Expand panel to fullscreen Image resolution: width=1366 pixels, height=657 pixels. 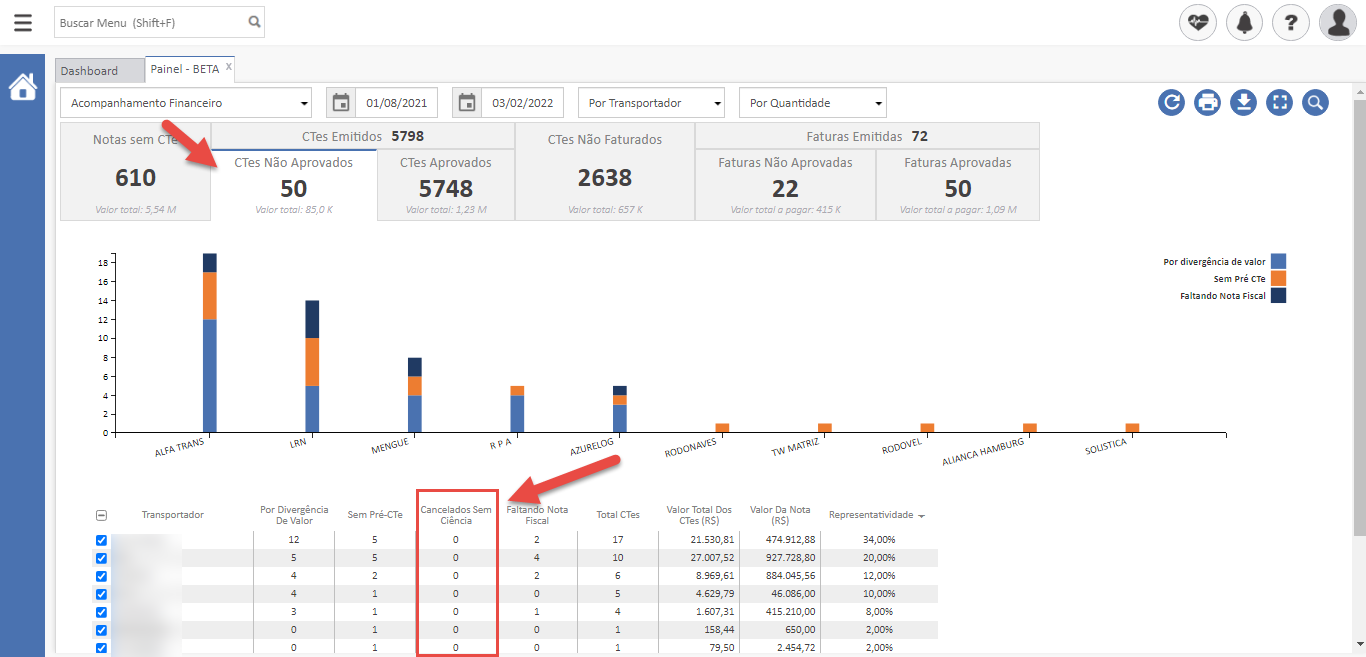pyautogui.click(x=1279, y=102)
